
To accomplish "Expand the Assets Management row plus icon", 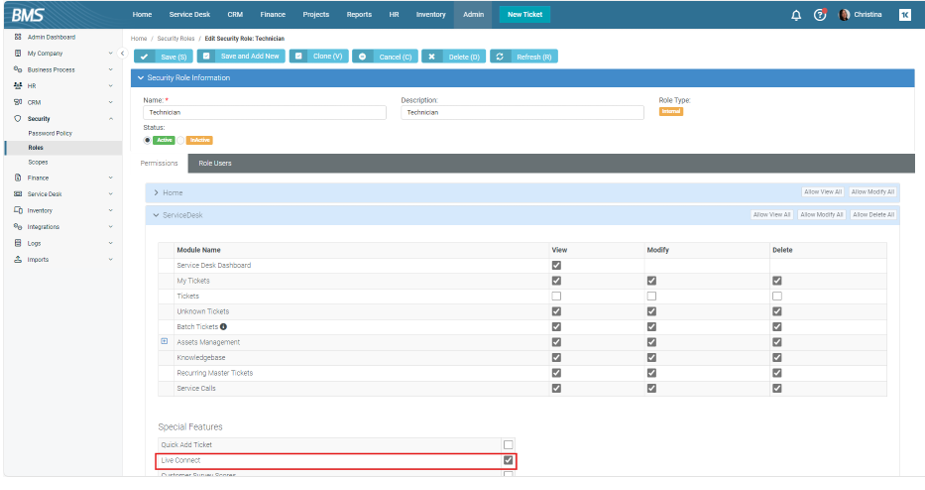I will pyautogui.click(x=164, y=342).
